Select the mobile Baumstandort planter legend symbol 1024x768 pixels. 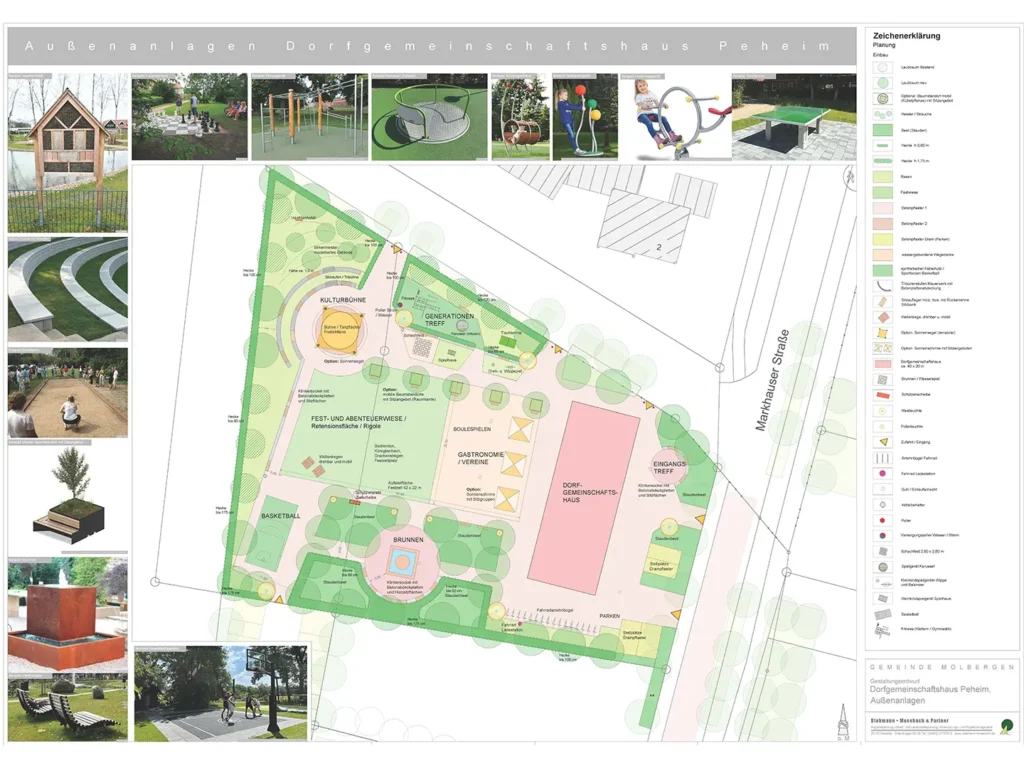(882, 99)
